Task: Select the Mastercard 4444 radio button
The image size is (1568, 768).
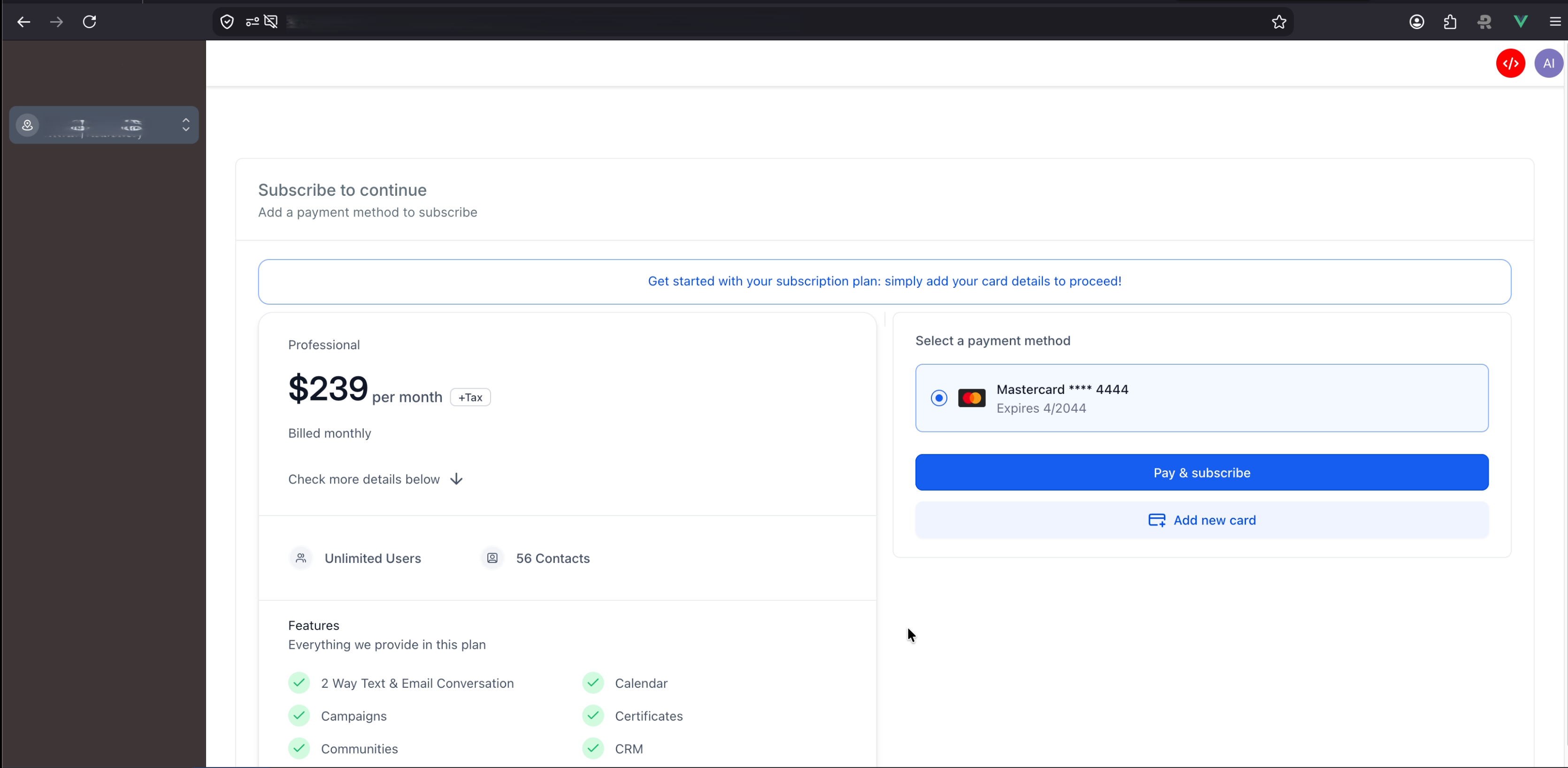Action: (938, 398)
